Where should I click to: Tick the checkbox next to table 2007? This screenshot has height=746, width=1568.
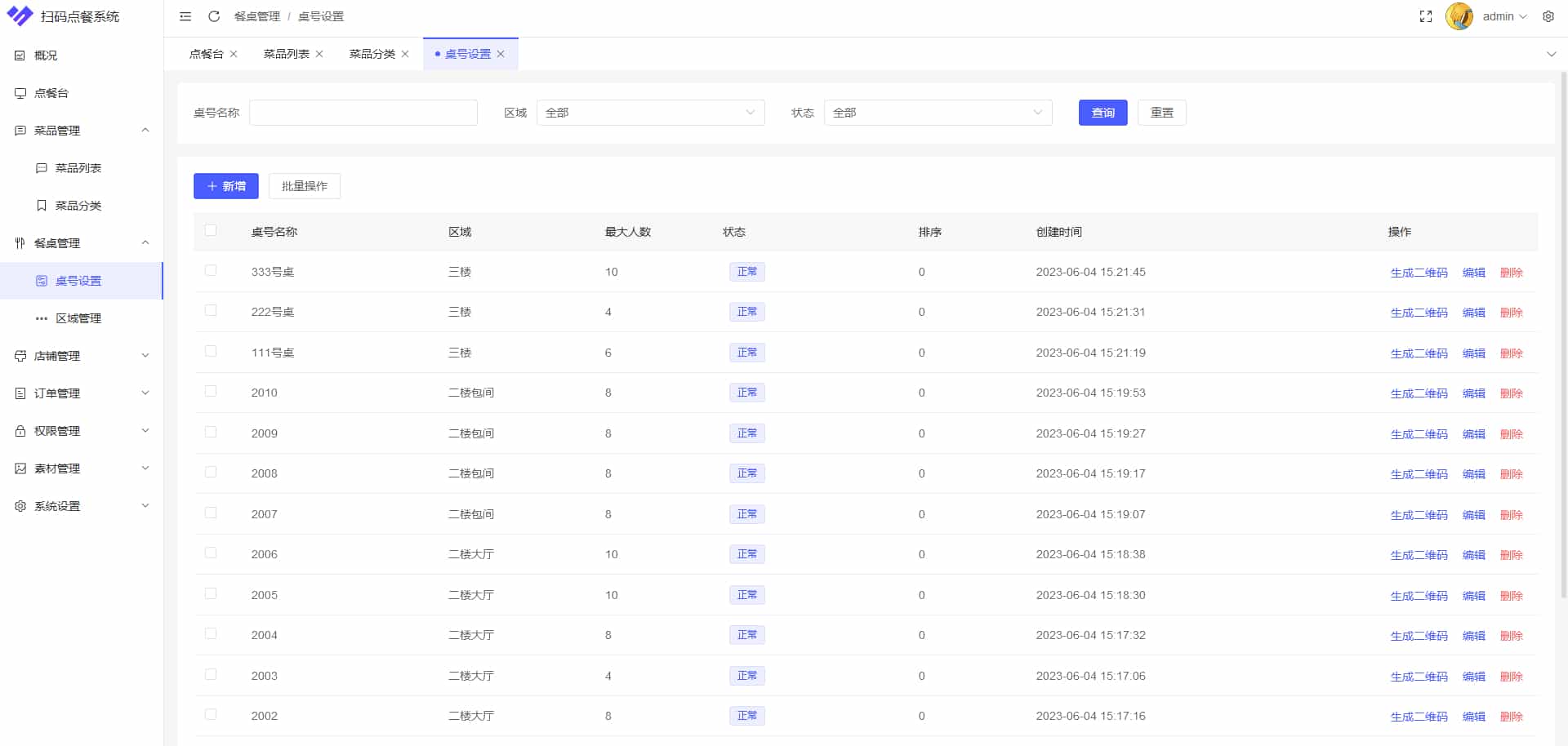tap(211, 513)
